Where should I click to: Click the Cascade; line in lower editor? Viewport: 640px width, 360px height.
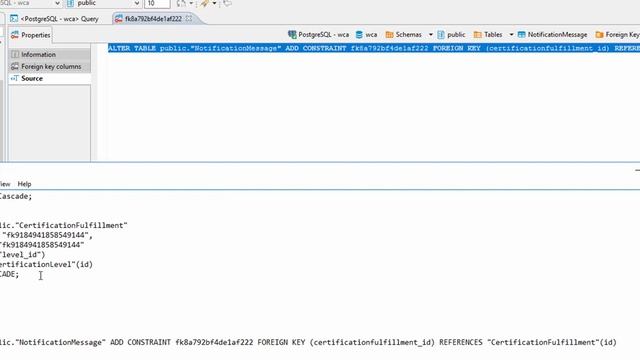click(16, 196)
